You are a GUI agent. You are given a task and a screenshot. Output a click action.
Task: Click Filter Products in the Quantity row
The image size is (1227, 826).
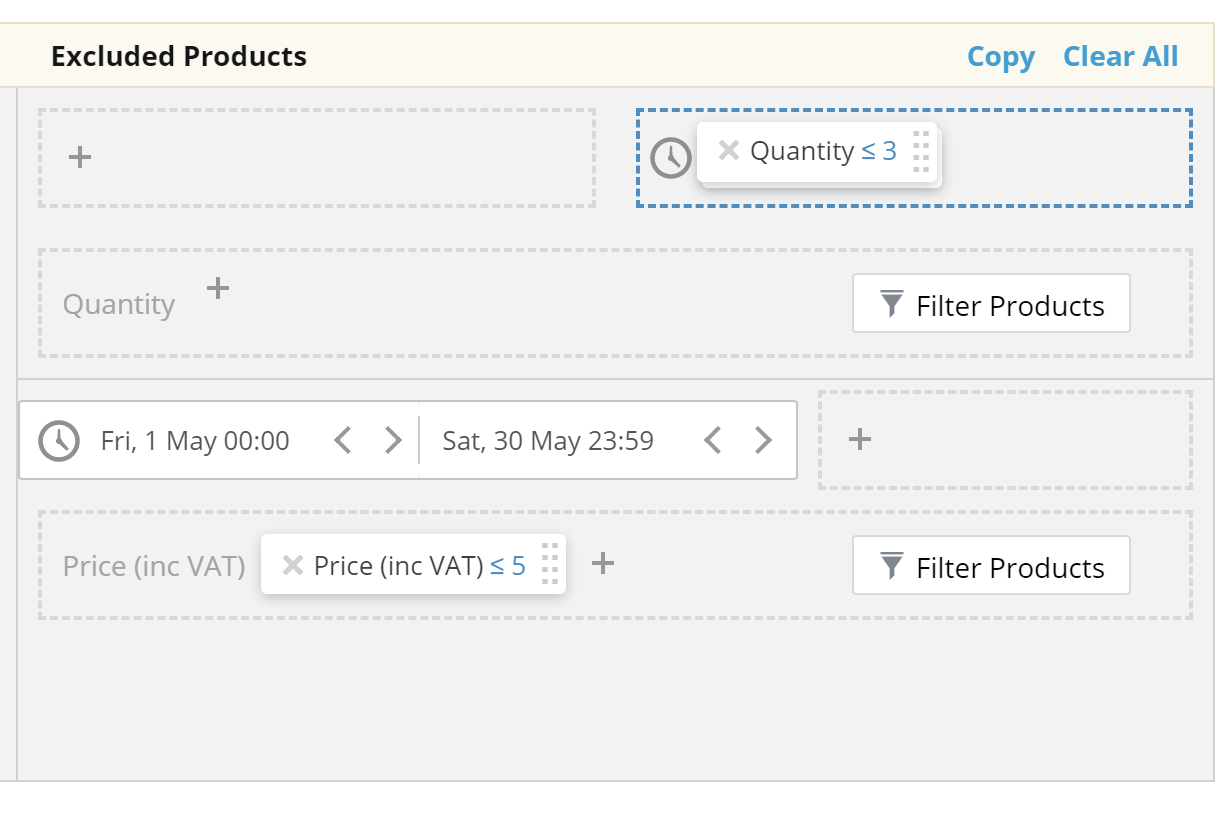coord(991,304)
